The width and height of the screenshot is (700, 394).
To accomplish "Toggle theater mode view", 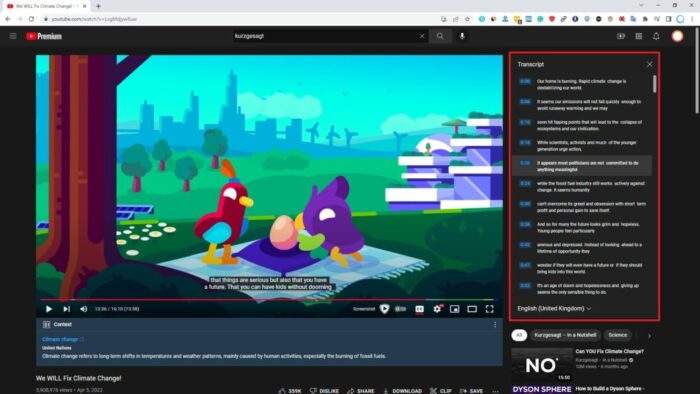I will coord(472,309).
